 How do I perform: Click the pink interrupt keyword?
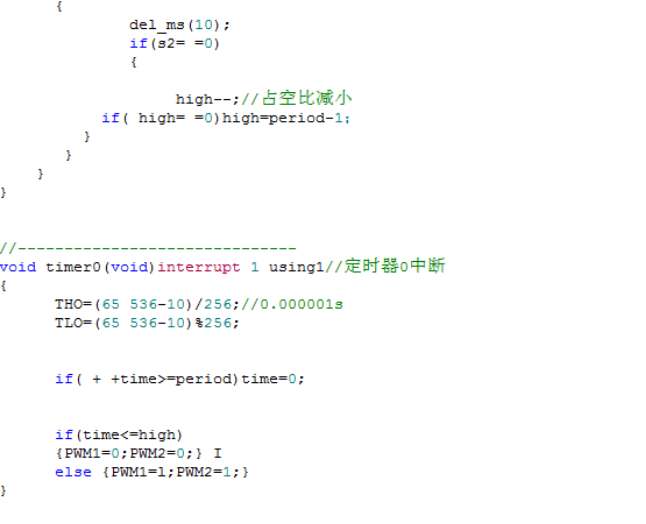pos(199,267)
